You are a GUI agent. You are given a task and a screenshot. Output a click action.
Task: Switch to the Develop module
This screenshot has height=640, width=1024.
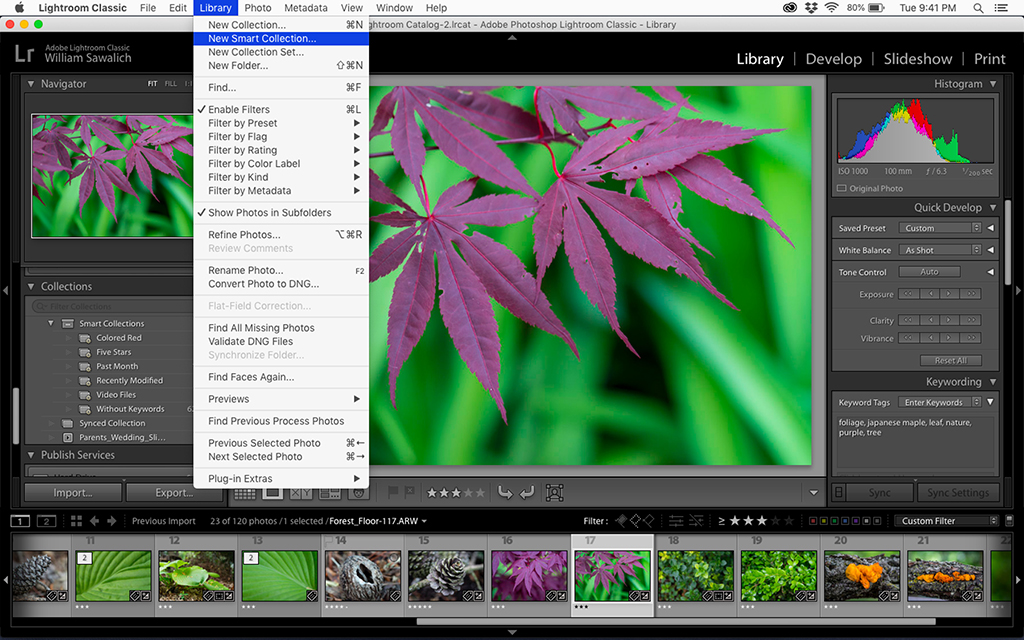[x=833, y=59]
